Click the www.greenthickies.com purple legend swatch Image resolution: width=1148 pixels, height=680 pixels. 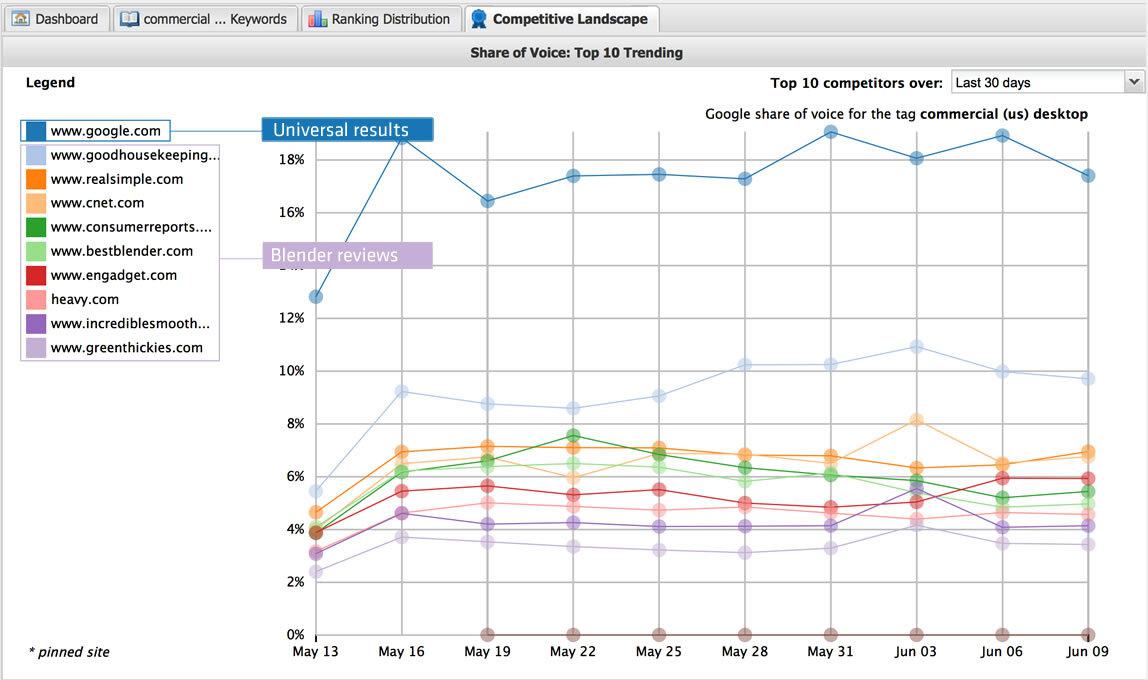35,348
